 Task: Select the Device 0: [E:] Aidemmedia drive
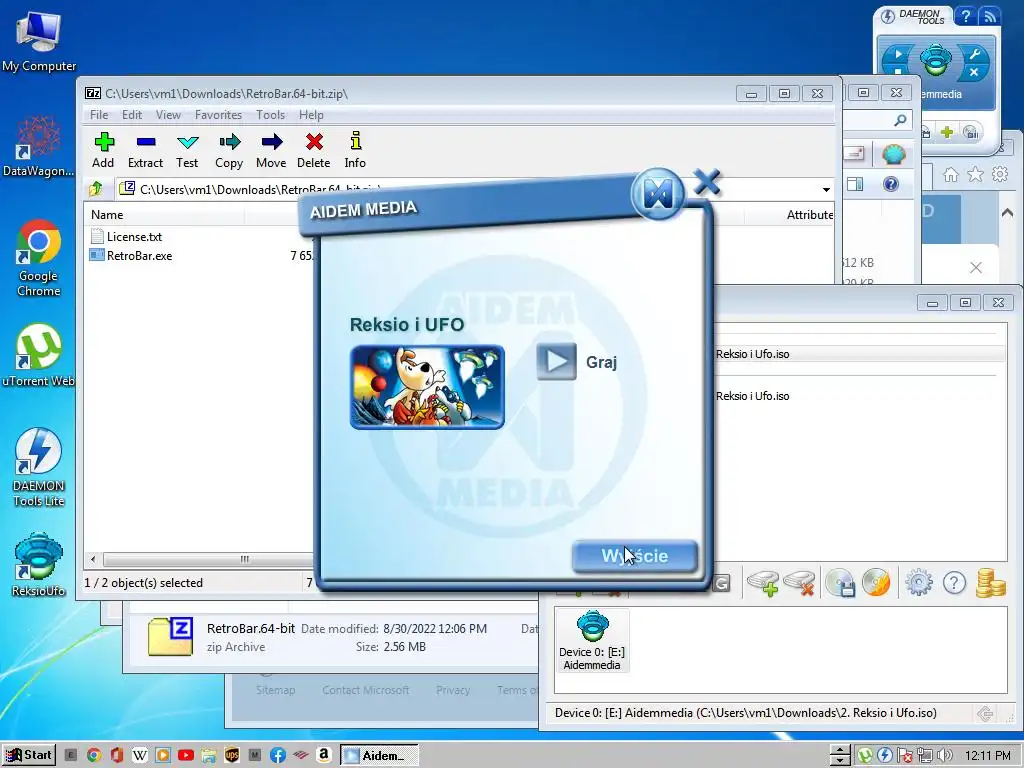click(592, 641)
